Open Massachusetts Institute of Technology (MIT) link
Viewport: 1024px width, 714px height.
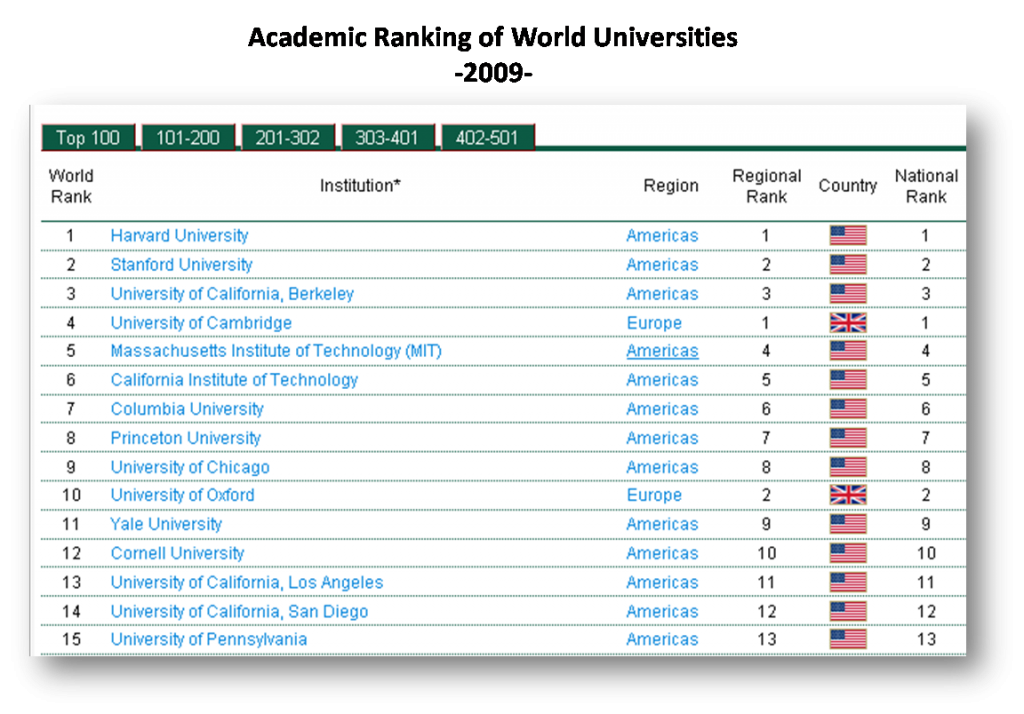pyautogui.click(x=276, y=352)
